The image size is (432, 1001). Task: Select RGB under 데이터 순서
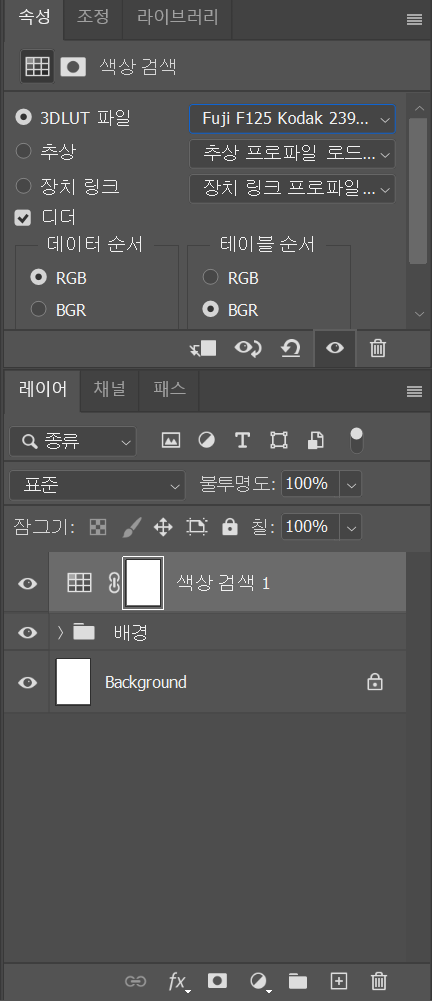point(39,277)
